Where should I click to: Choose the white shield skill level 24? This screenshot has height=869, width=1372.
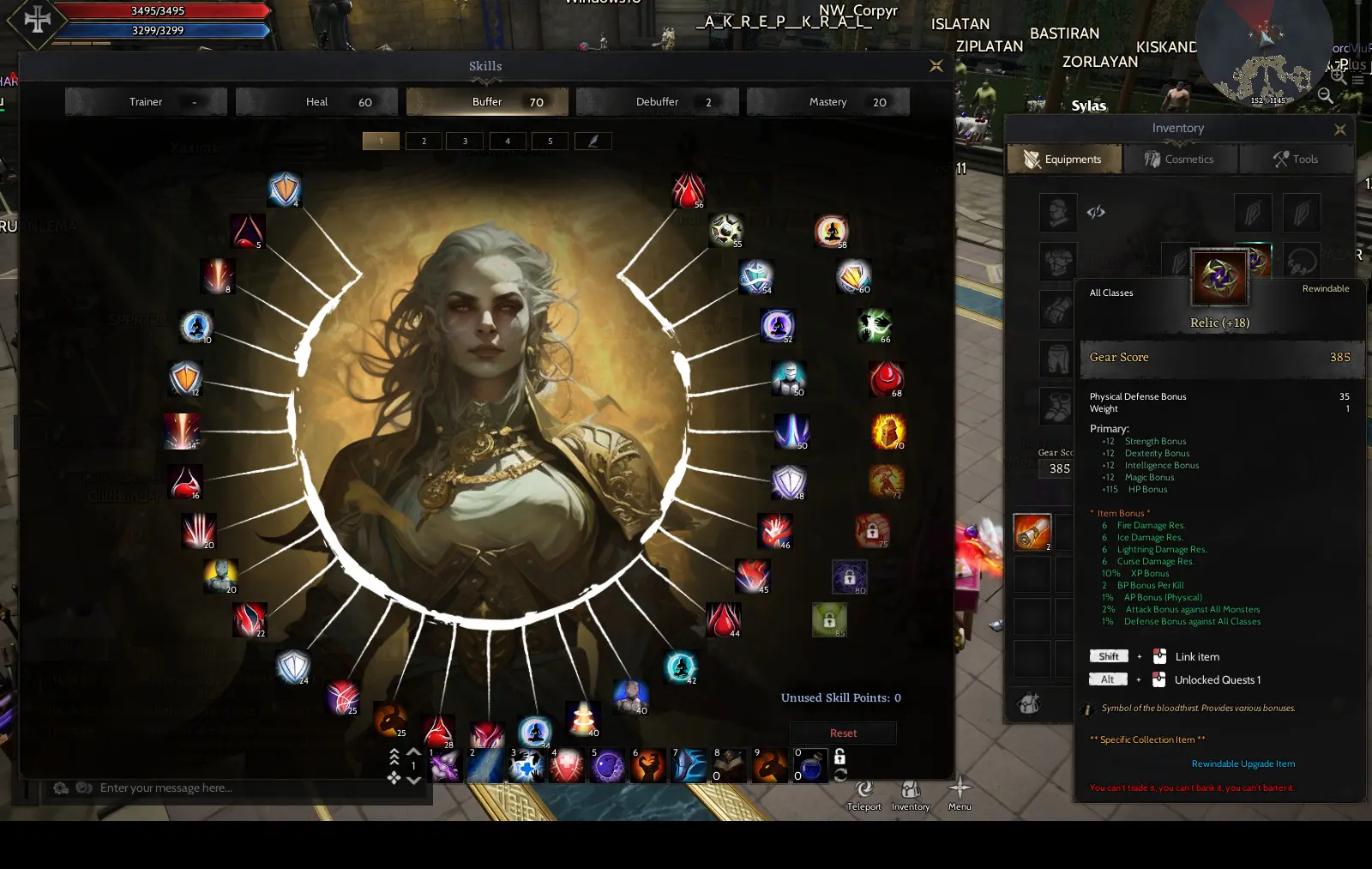(x=292, y=667)
